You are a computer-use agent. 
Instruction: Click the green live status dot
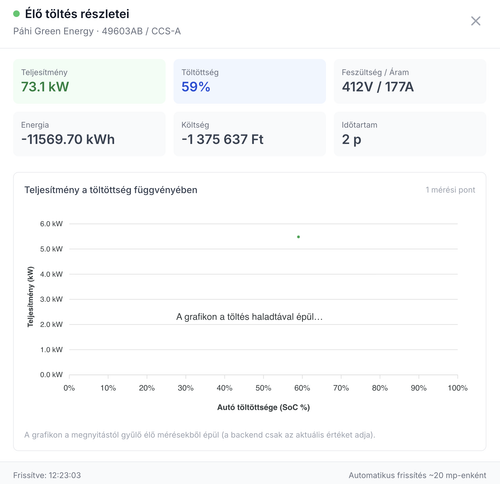coord(16,14)
